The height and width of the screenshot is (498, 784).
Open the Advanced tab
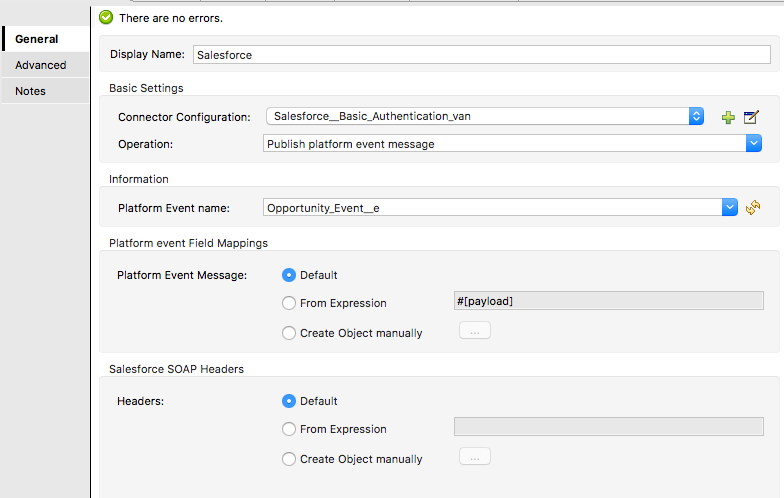click(46, 65)
